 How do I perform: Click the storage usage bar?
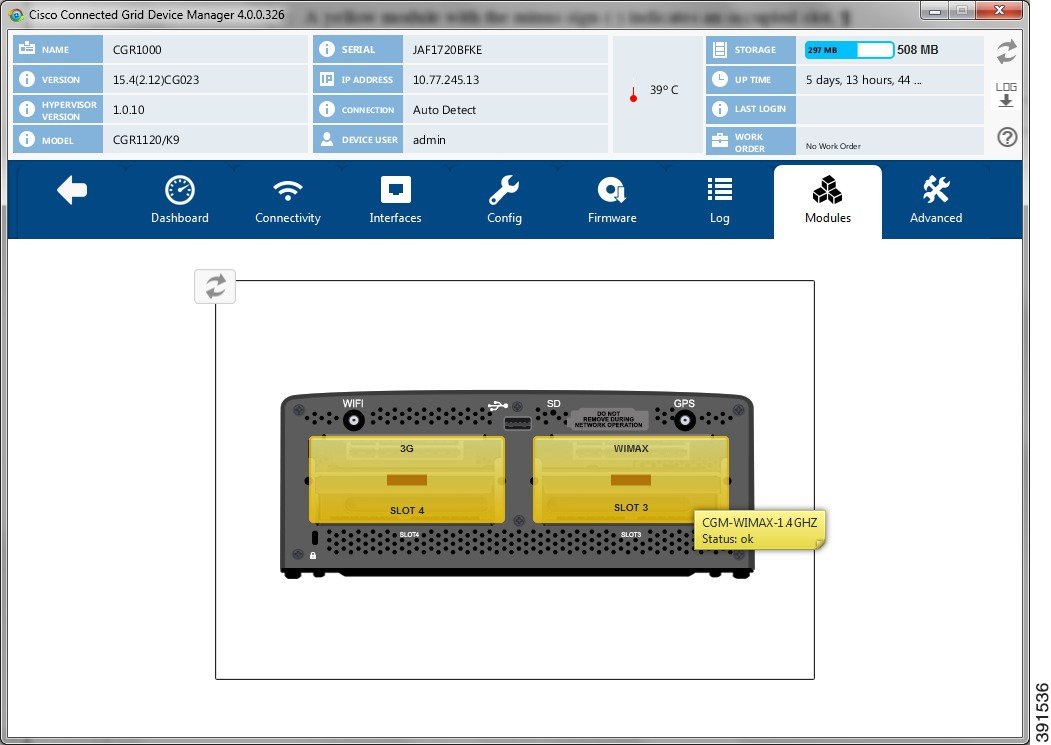click(849, 50)
